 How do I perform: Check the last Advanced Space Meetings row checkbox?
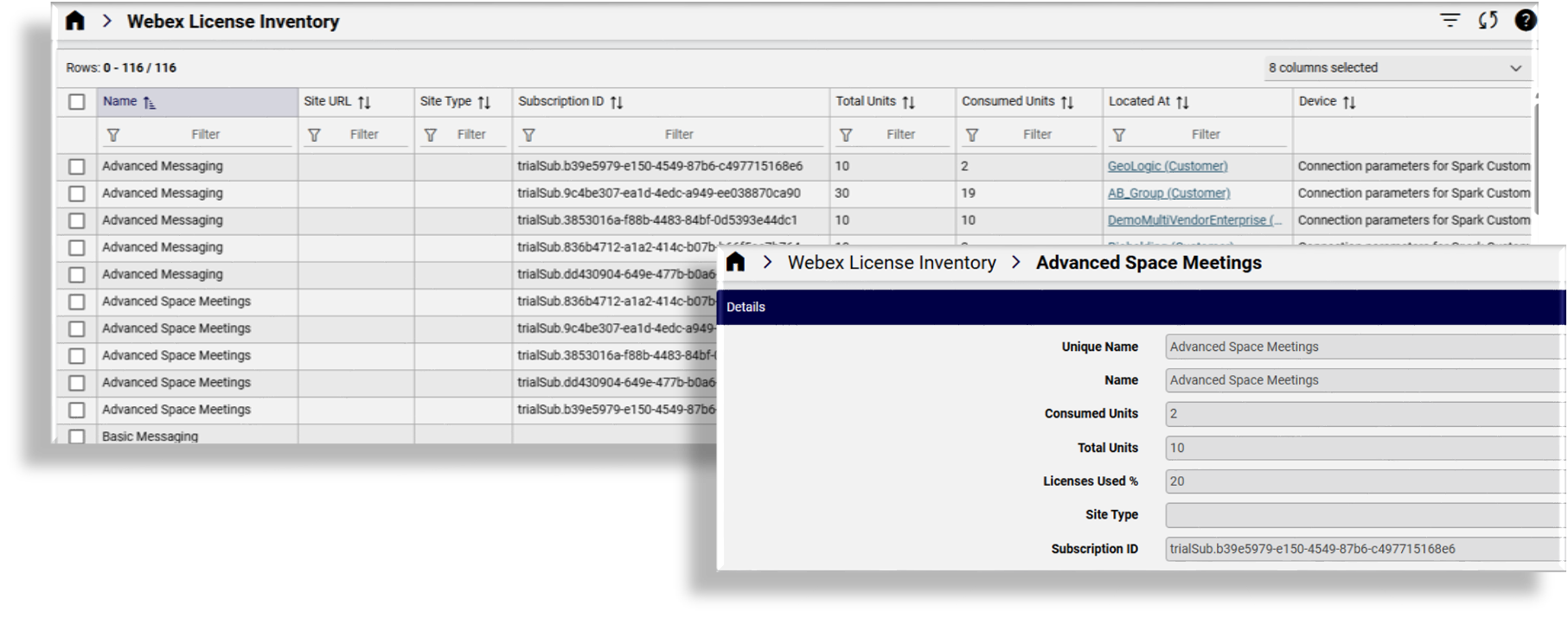[x=77, y=410]
